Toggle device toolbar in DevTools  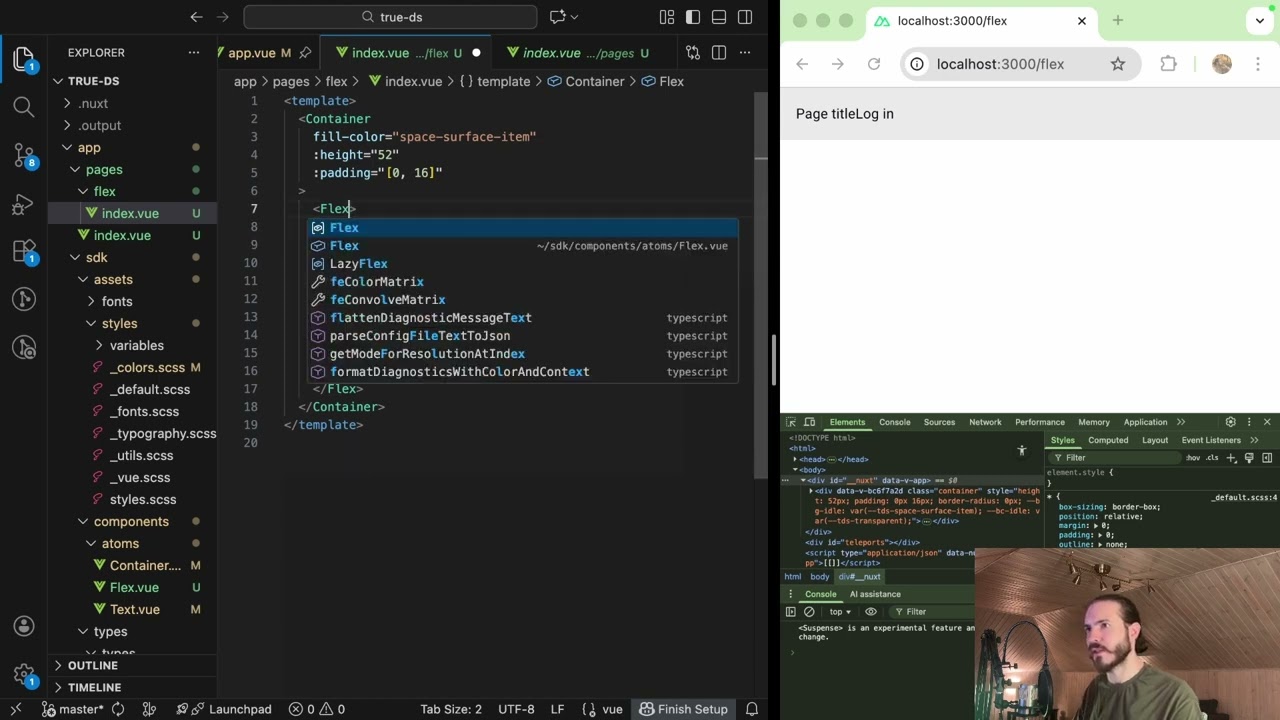809,422
